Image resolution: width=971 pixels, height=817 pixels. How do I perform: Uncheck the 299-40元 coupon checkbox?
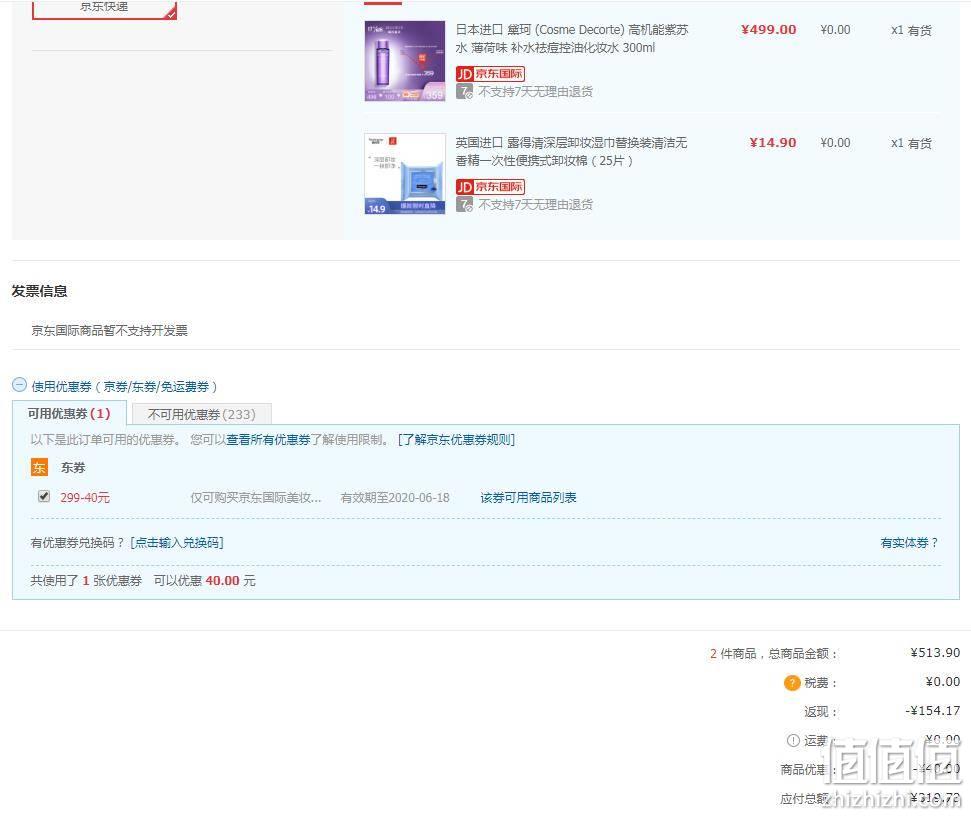pos(44,496)
